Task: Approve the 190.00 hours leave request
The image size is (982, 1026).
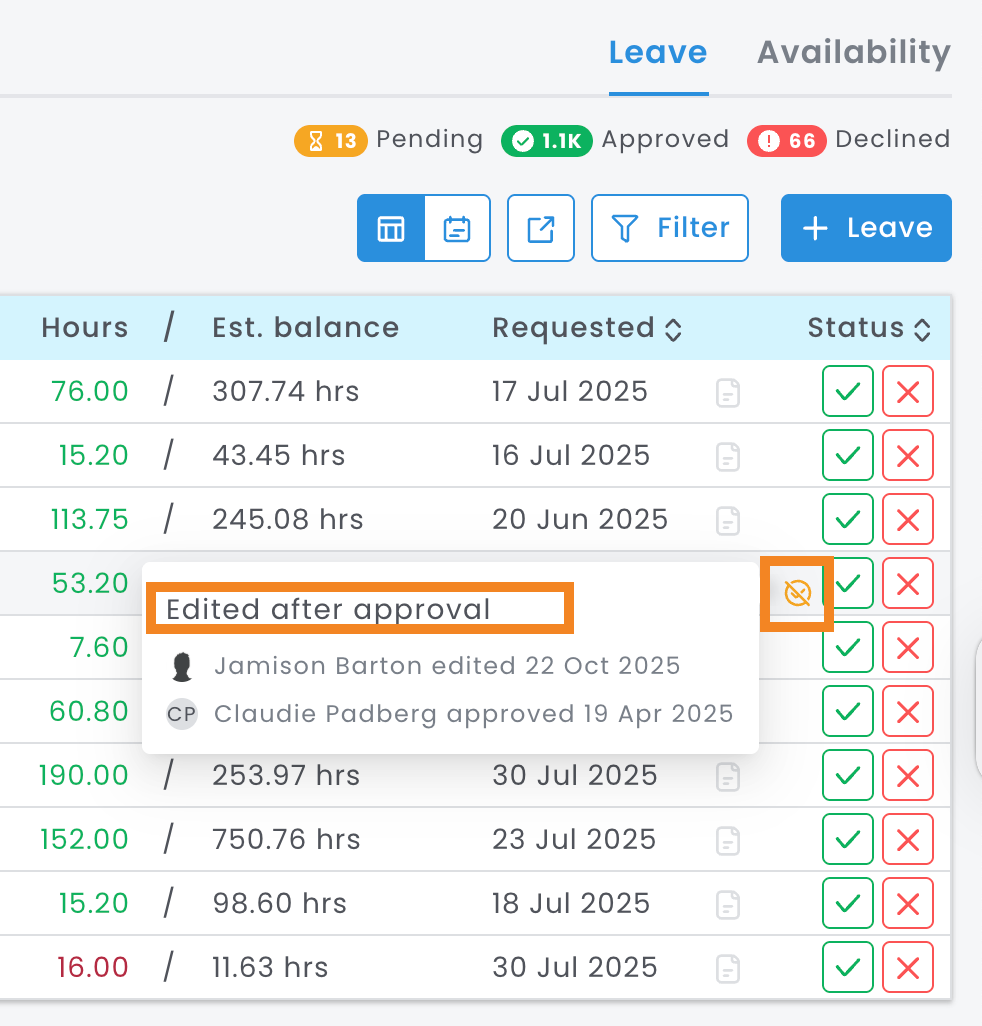Action: pos(847,775)
